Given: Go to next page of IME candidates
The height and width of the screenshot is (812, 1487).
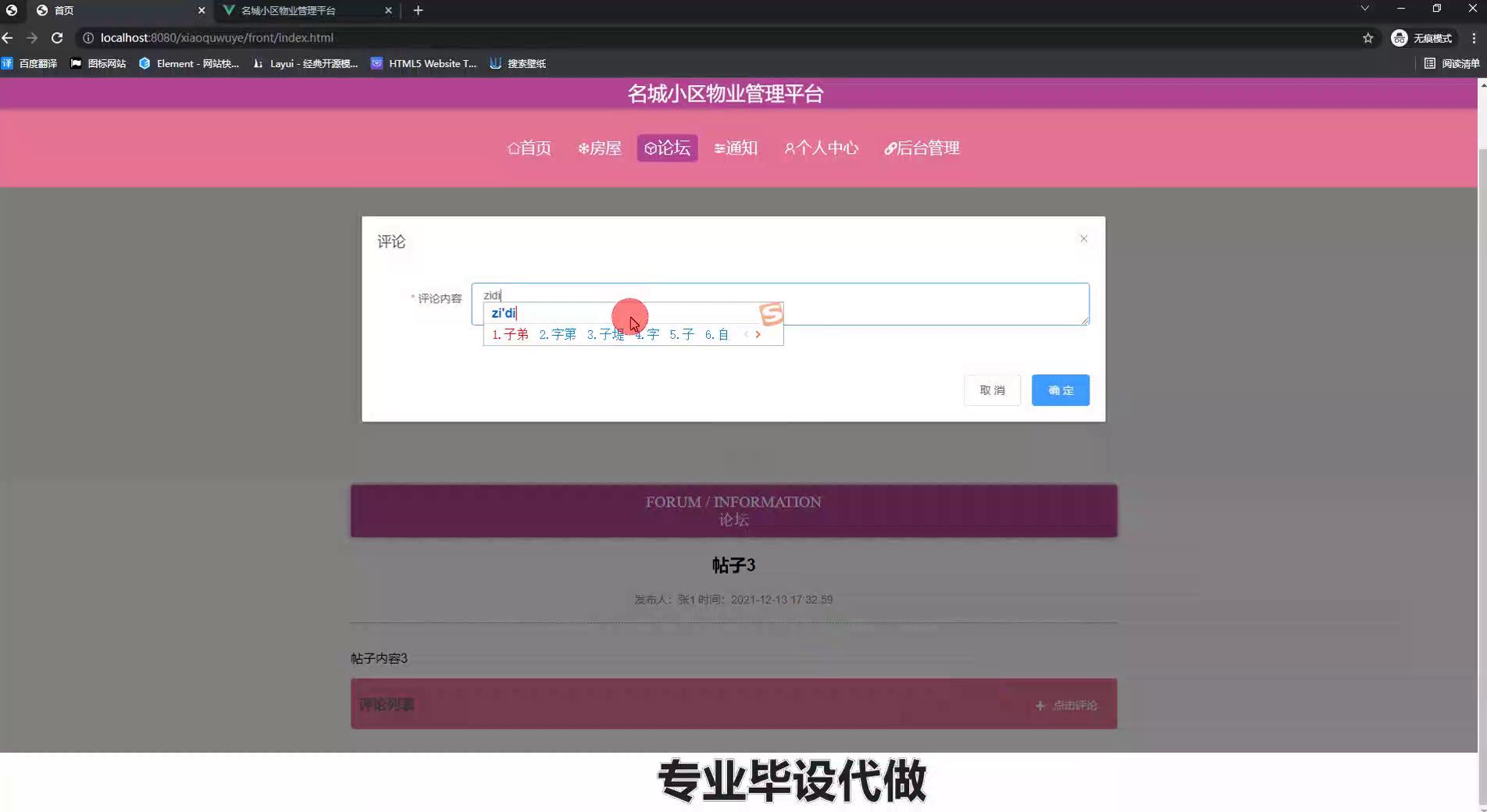Looking at the screenshot, I should 758,335.
